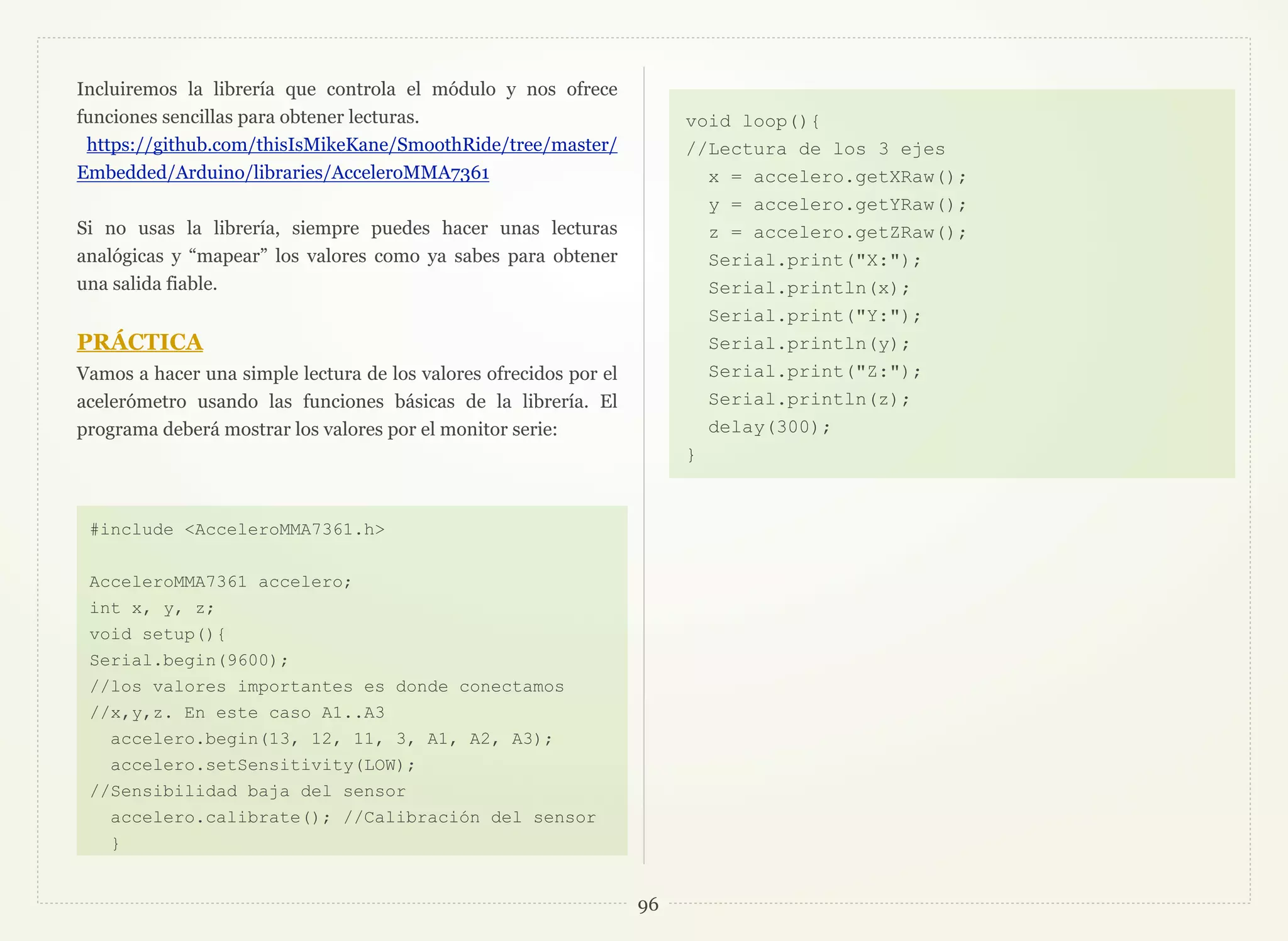The image size is (1288, 941).
Task: Click the 'Serial.print("Z:");' line
Action: (x=815, y=372)
